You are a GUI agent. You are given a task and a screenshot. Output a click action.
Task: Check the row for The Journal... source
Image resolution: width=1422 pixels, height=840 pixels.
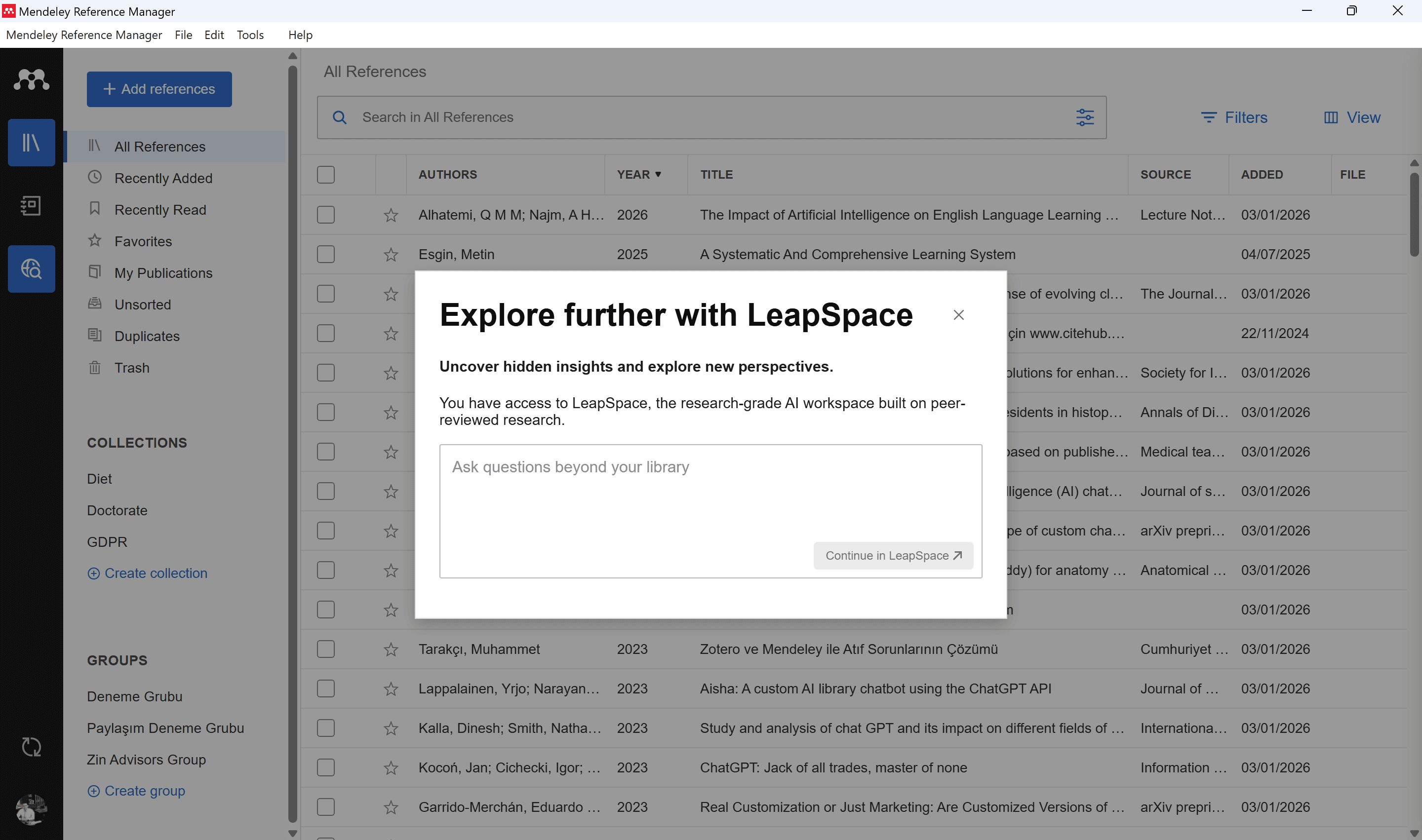click(x=325, y=294)
